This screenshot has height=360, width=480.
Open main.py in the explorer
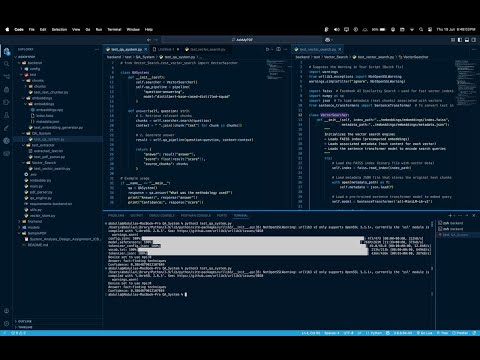pos(36,186)
